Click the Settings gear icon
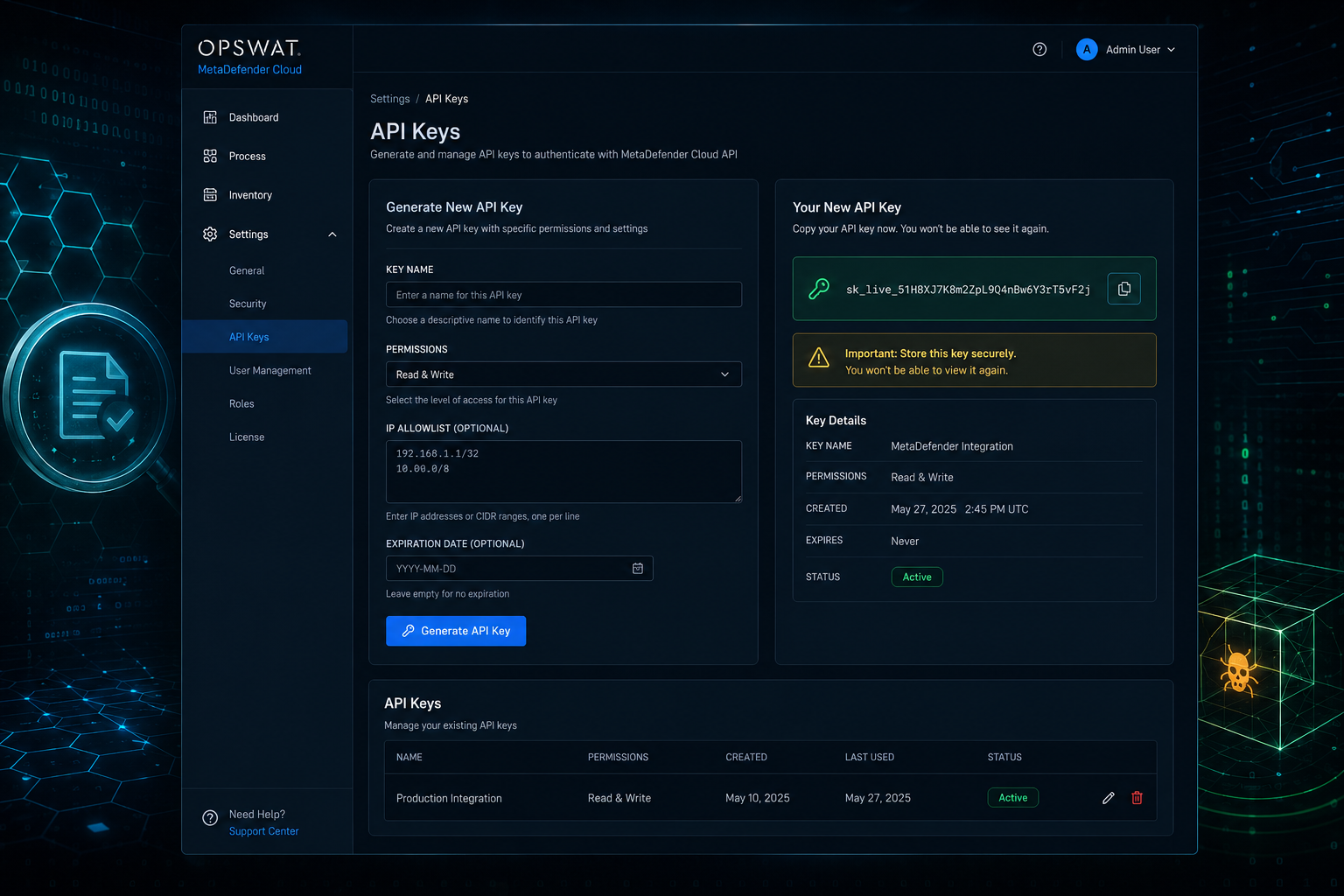This screenshot has height=896, width=1344. (x=210, y=234)
